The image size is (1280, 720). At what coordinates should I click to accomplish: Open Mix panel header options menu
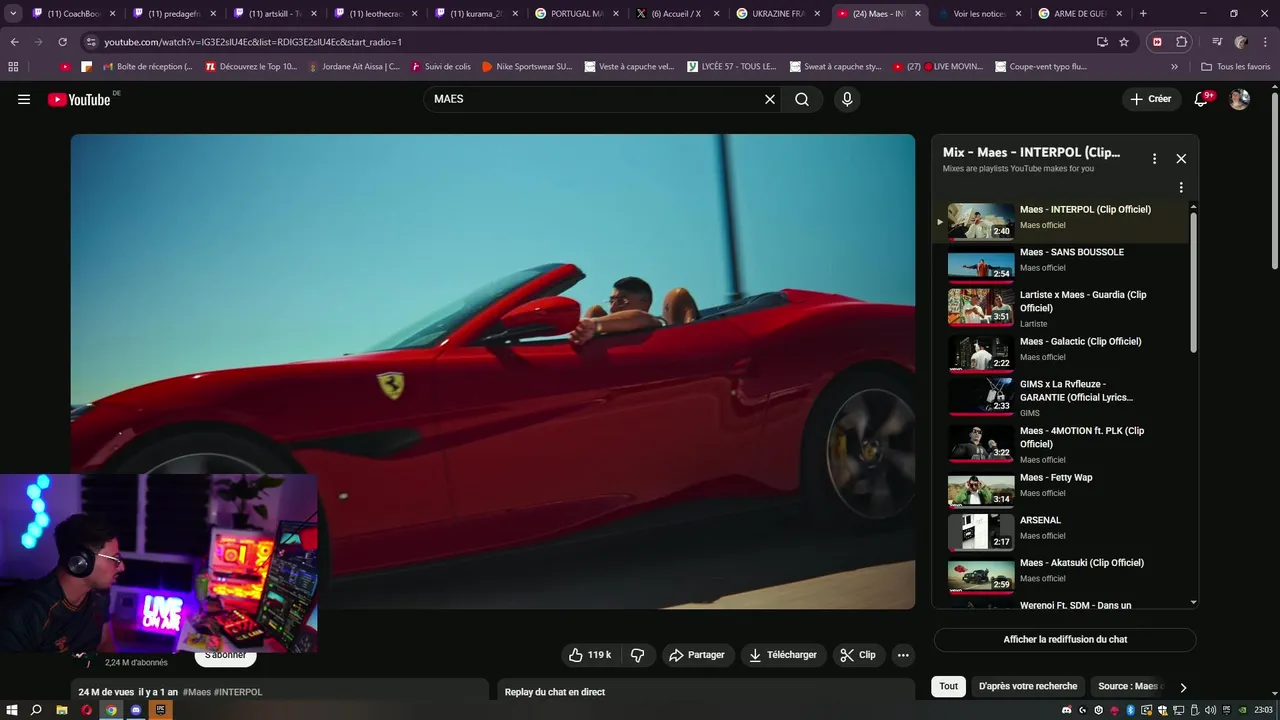[x=1154, y=159]
